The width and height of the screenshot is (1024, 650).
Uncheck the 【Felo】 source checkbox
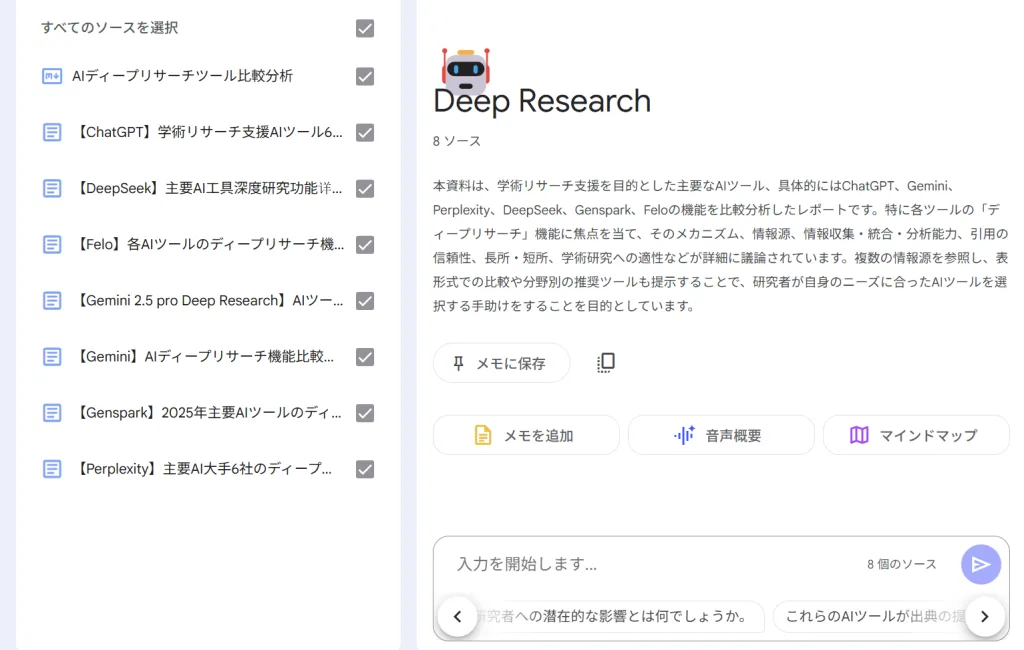point(365,245)
